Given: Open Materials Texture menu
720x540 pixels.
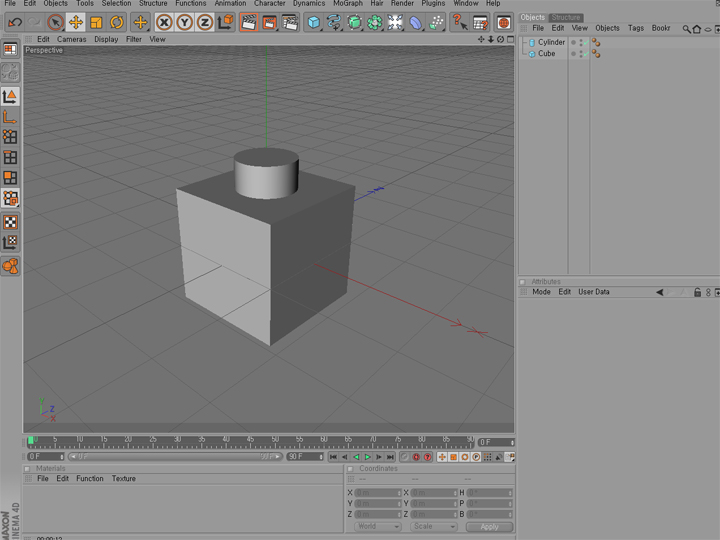Looking at the screenshot, I should coord(124,478).
